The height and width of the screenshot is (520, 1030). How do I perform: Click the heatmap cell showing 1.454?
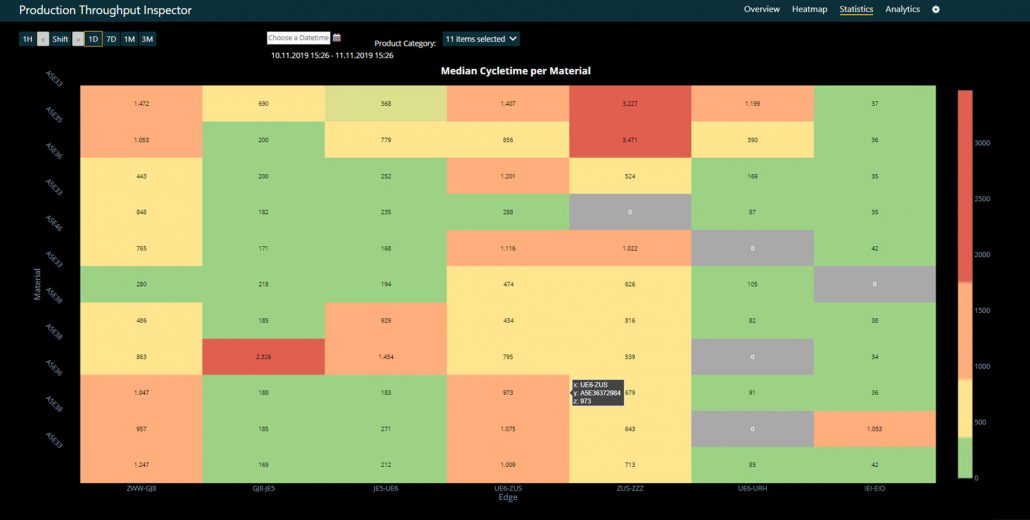click(x=386, y=357)
